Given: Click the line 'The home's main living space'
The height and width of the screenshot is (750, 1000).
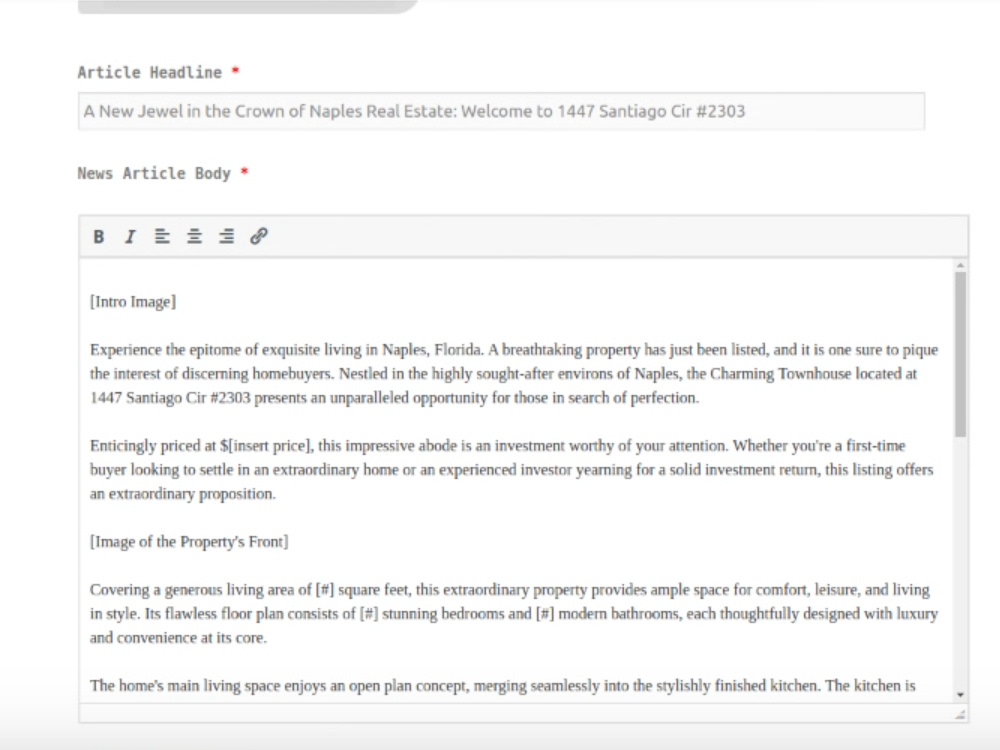Looking at the screenshot, I should pyautogui.click(x=503, y=686).
